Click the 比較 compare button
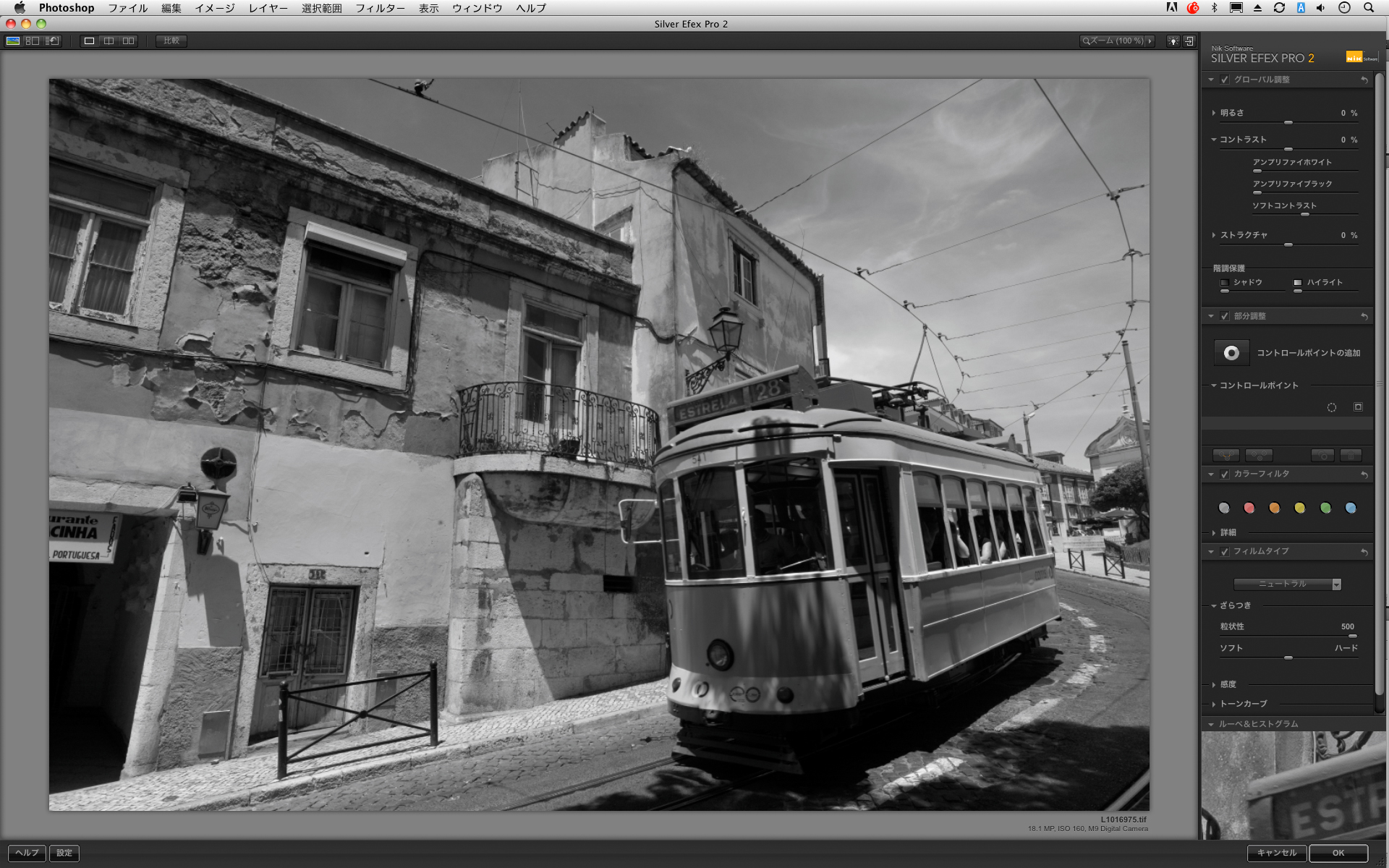The width and height of the screenshot is (1389, 868). tap(171, 41)
